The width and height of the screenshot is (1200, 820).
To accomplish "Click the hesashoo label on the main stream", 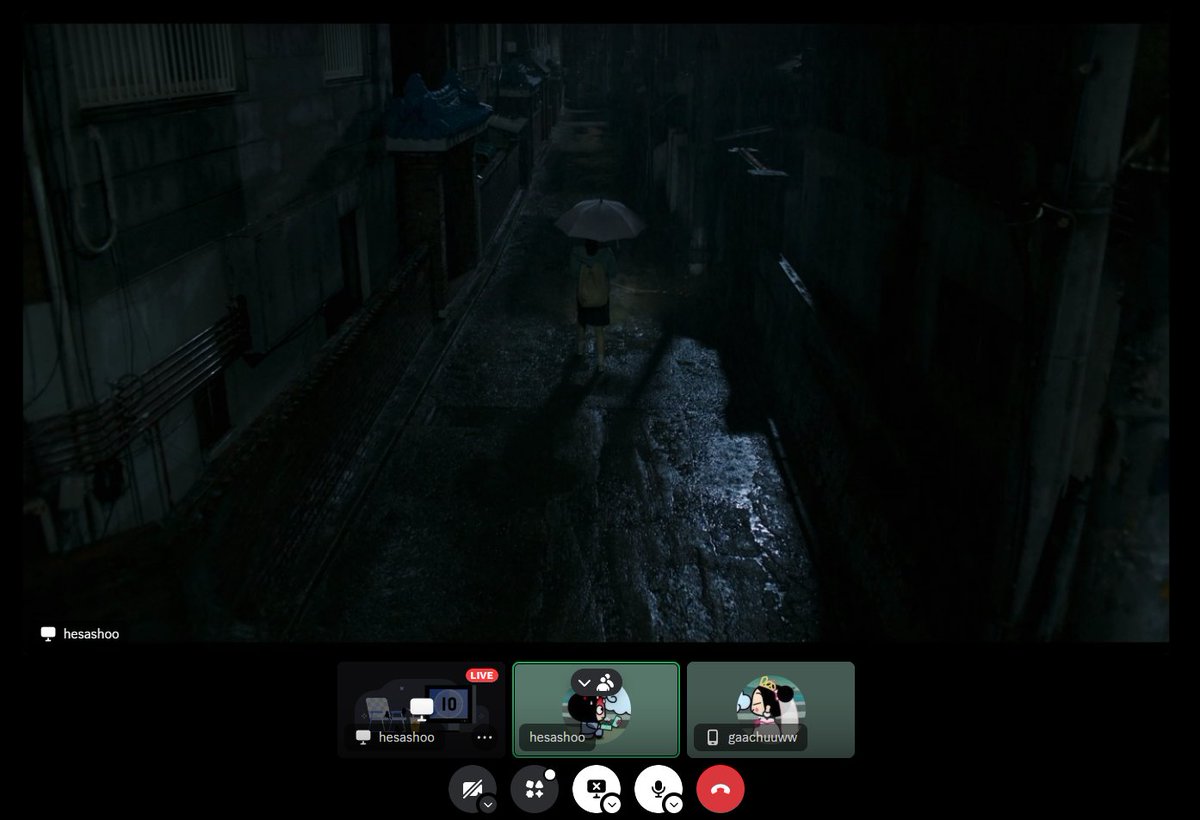I will (x=80, y=634).
